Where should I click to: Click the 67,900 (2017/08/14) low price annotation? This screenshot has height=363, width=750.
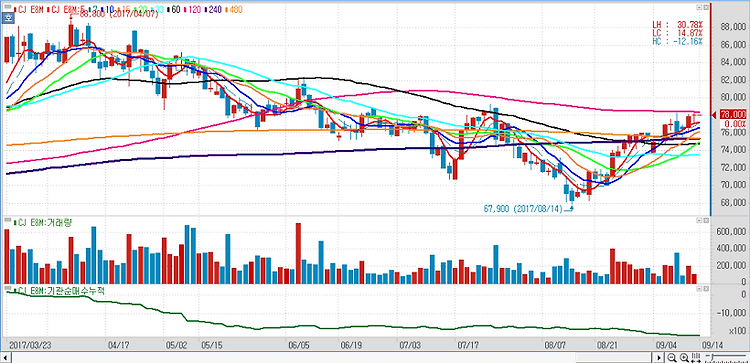pos(522,209)
